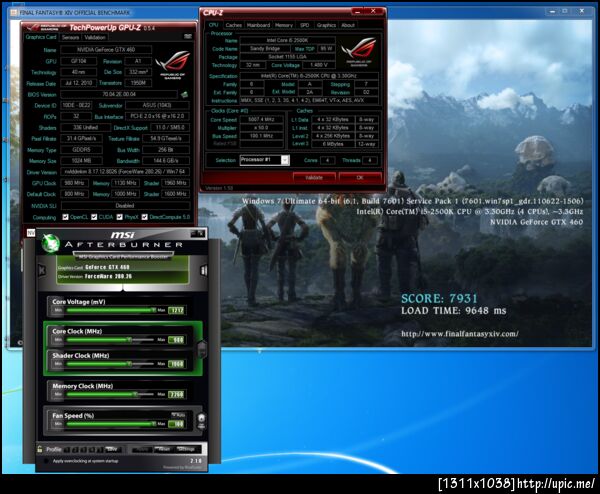Select Afterburner profile slot 3
The width and height of the screenshot is (600, 494).
pos(84,450)
